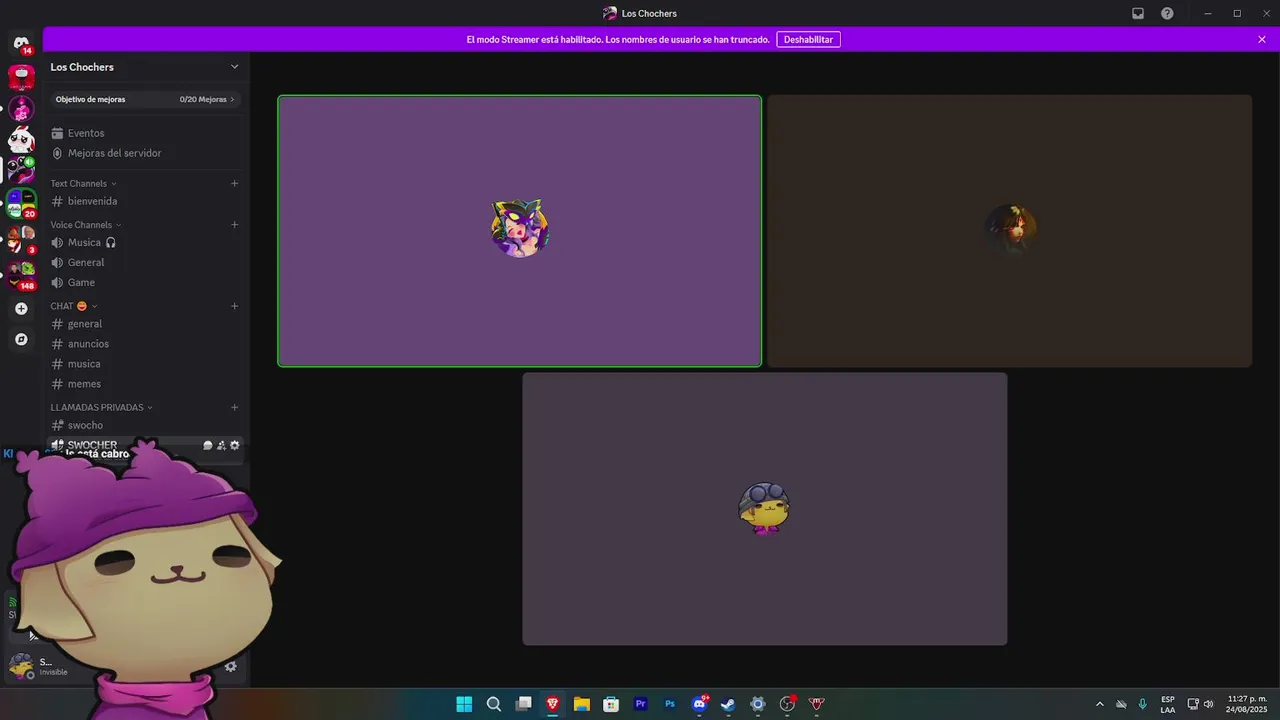Open the red server icon below home

click(x=21, y=76)
